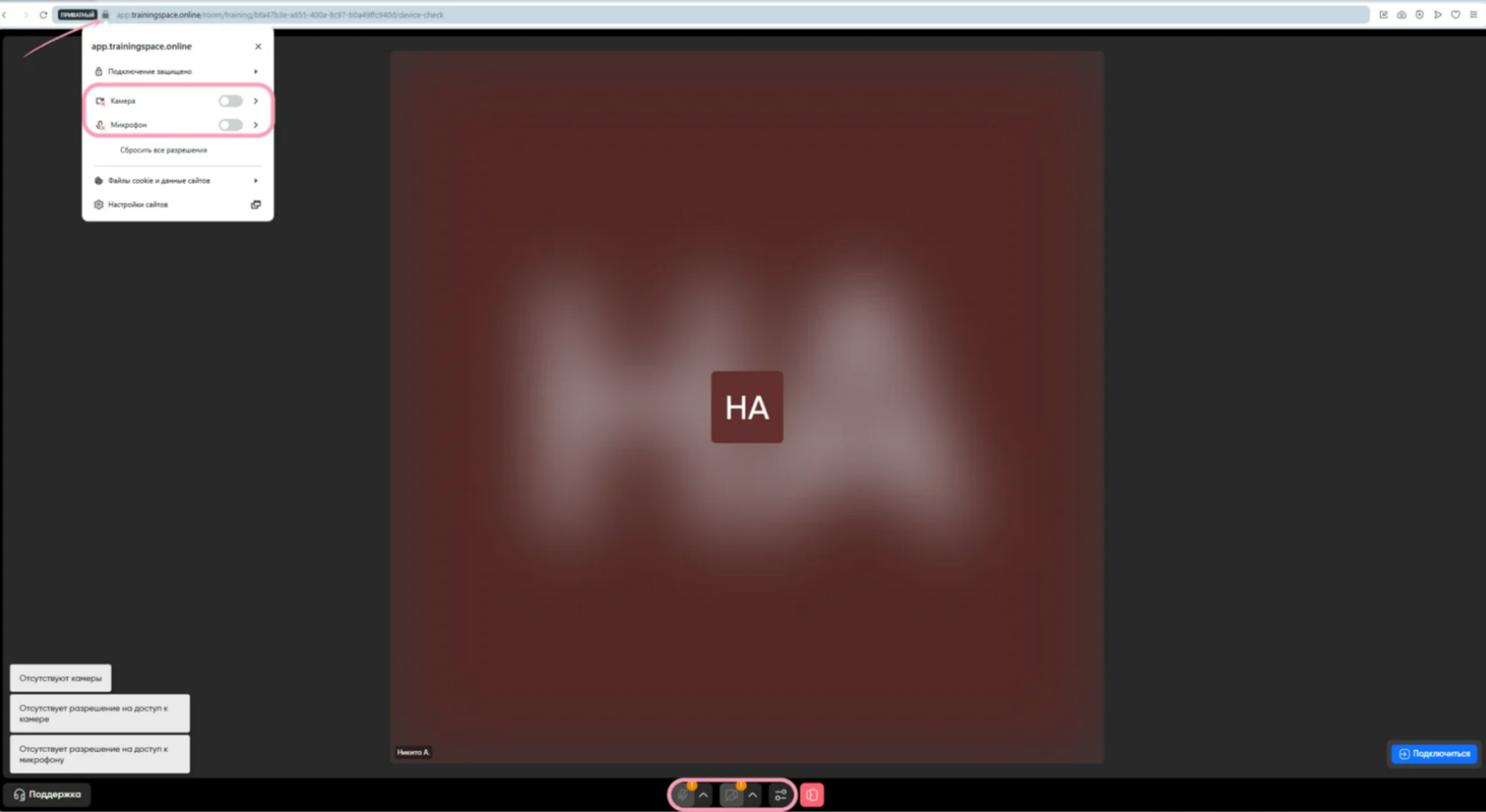Expand the Микрофон permission chevron
The width and height of the screenshot is (1486, 812).
click(256, 125)
